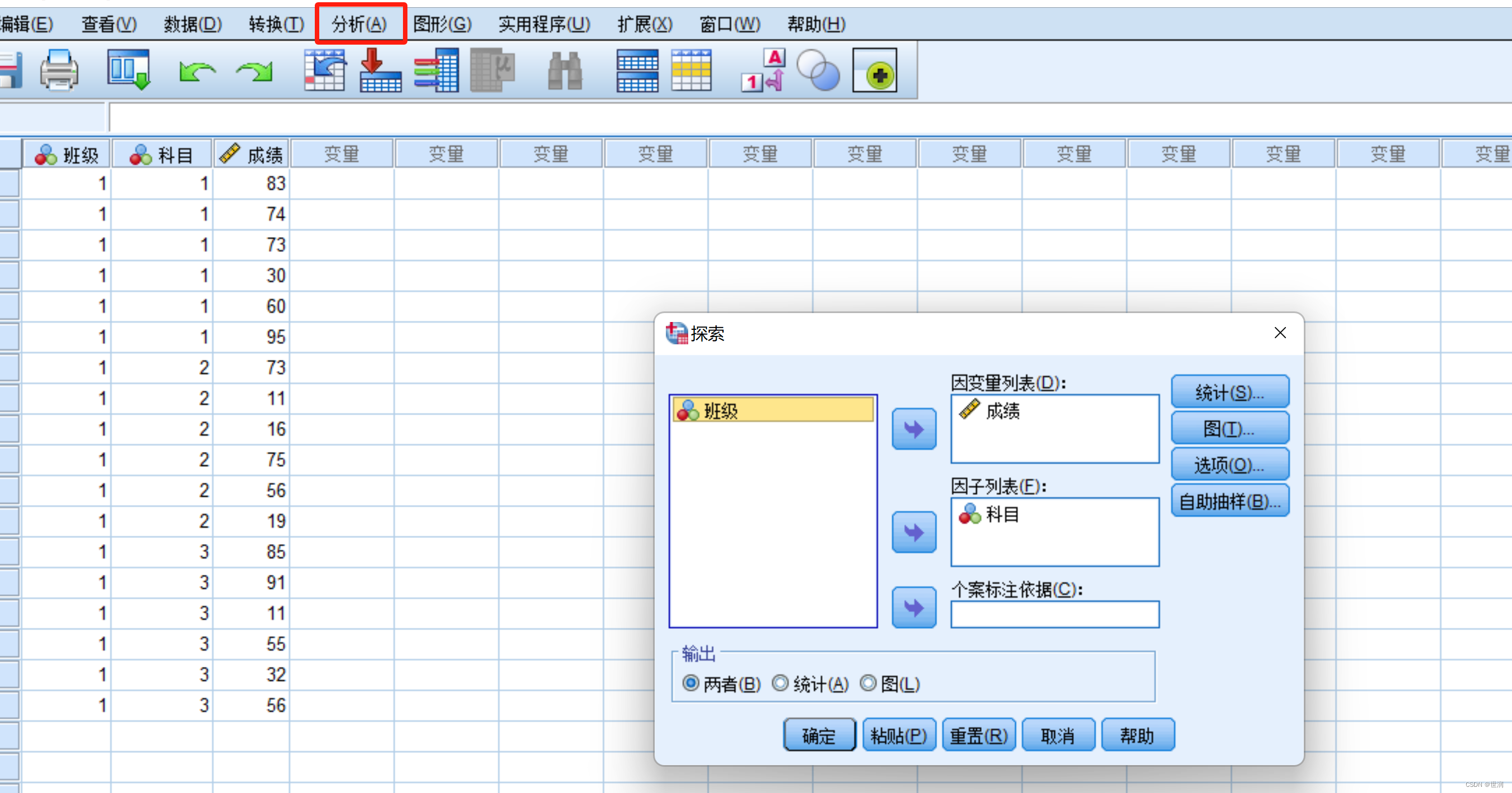Click the Redo green arrow icon
The height and width of the screenshot is (793, 1512).
coord(255,71)
